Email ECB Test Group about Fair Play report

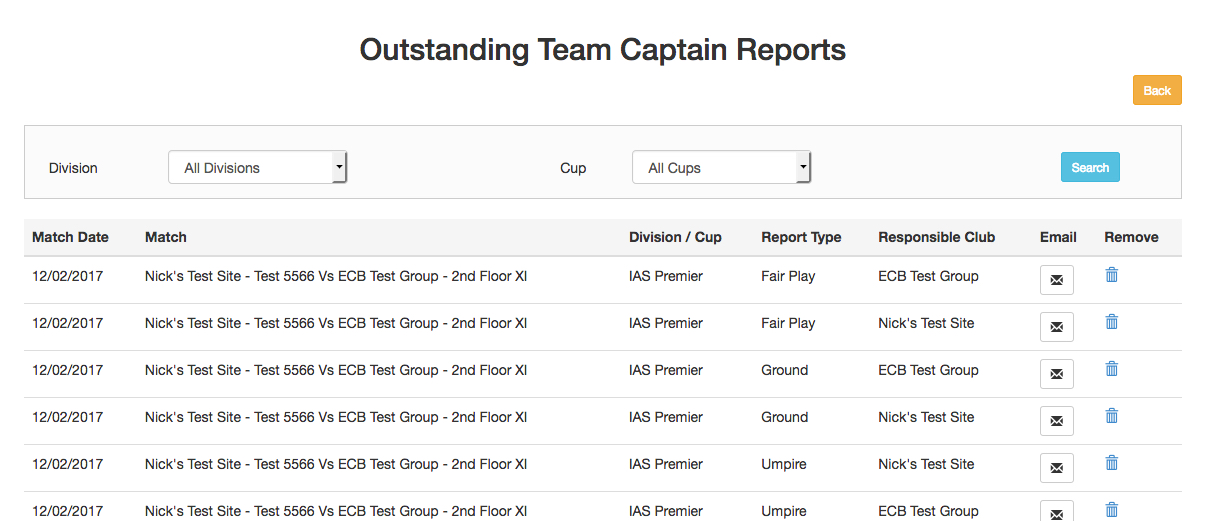(1056, 280)
